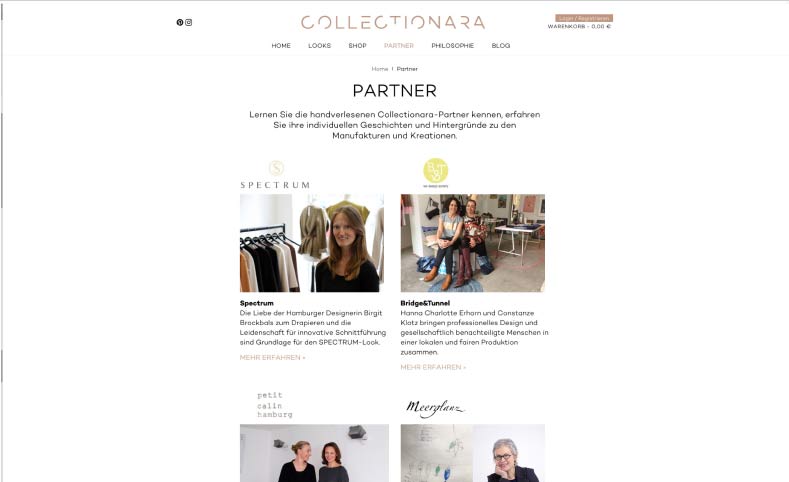Open the Looks menu item

320,46
